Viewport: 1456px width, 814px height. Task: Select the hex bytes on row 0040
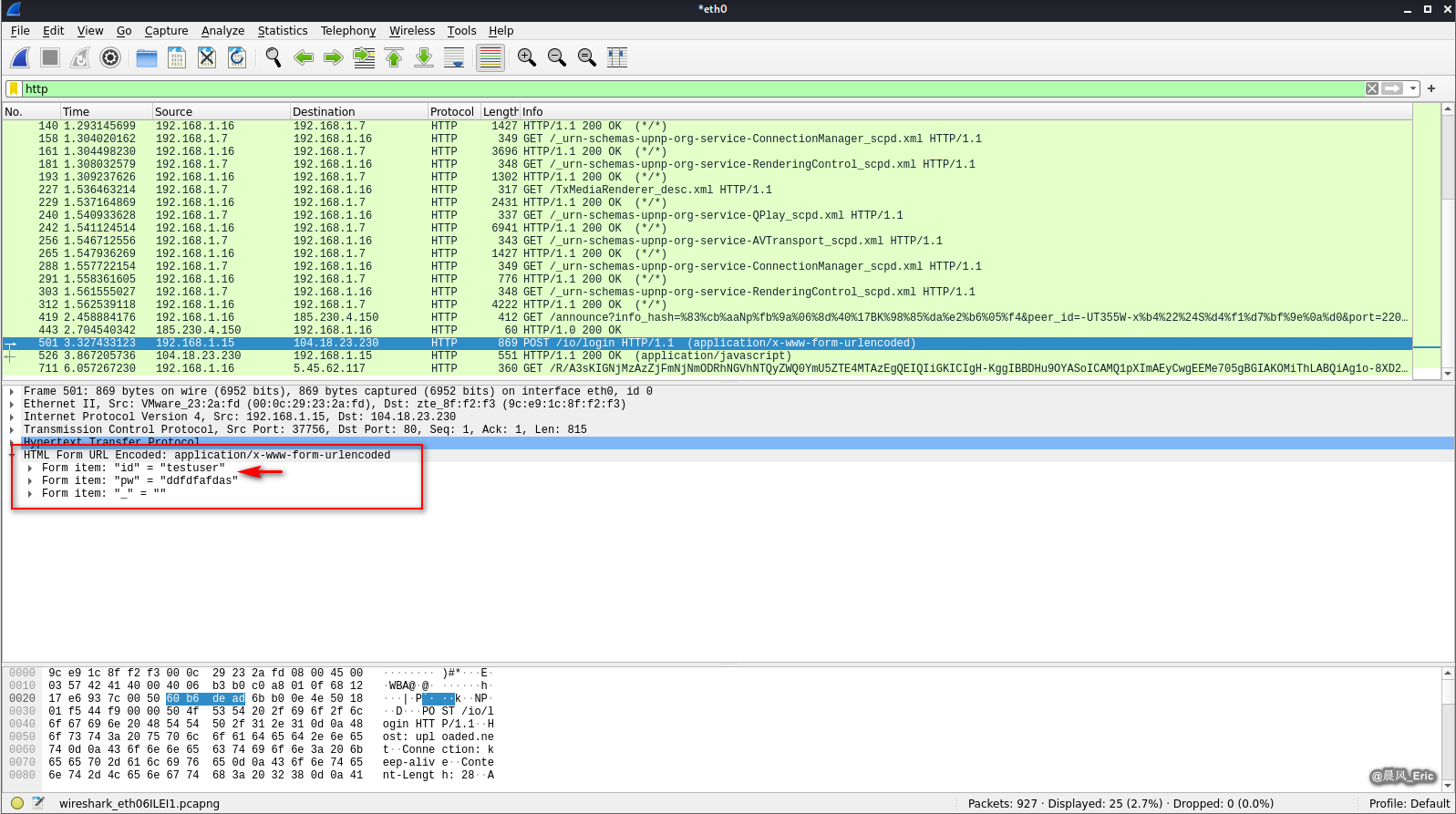205,724
